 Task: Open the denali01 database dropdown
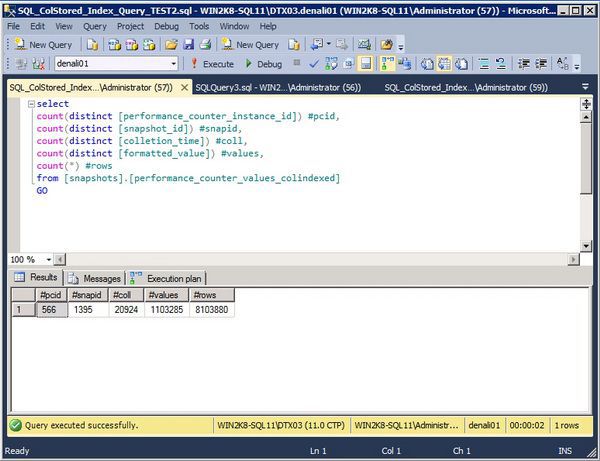point(174,64)
